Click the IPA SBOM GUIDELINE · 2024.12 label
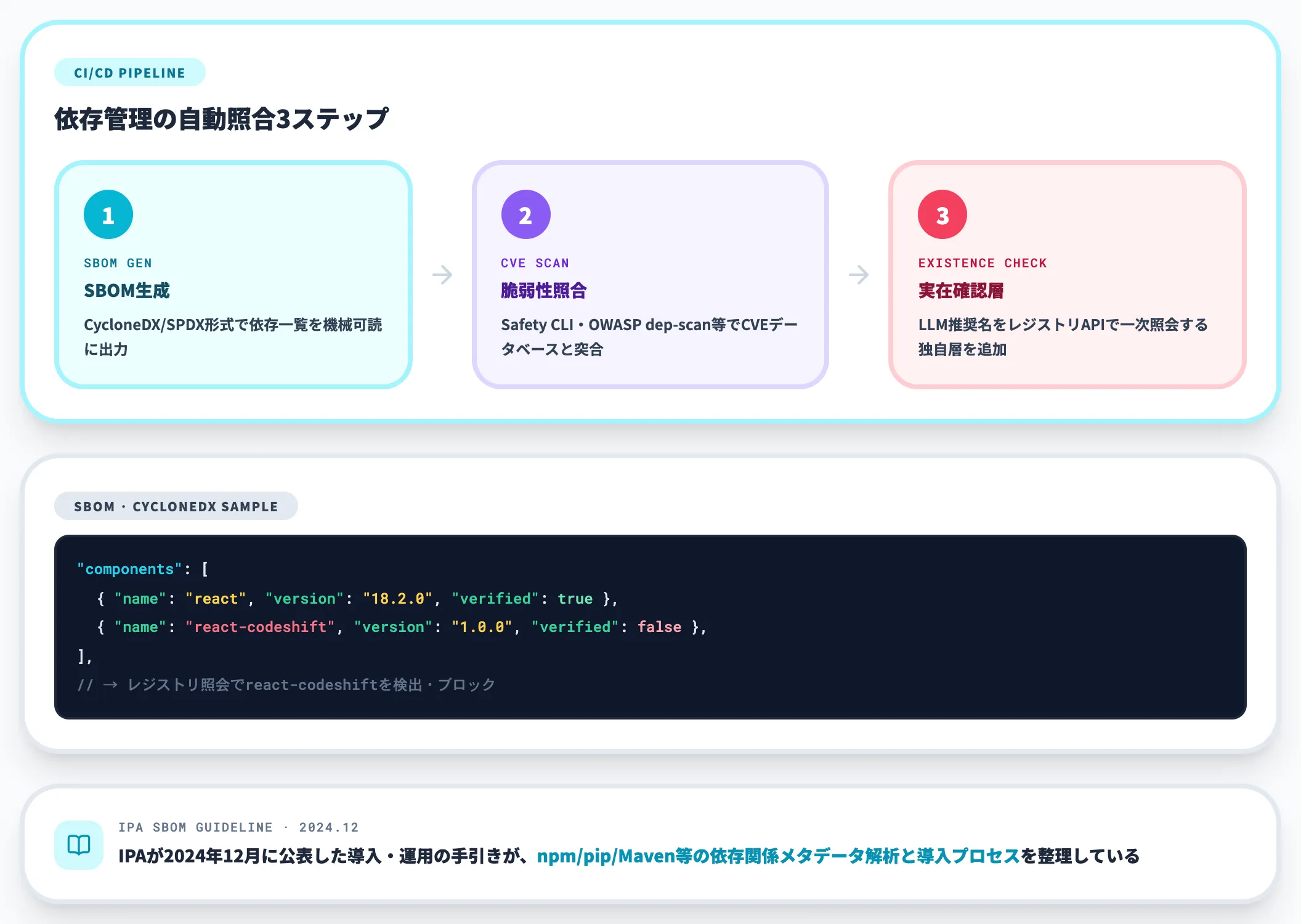Viewport: 1301px width, 924px height. (238, 827)
